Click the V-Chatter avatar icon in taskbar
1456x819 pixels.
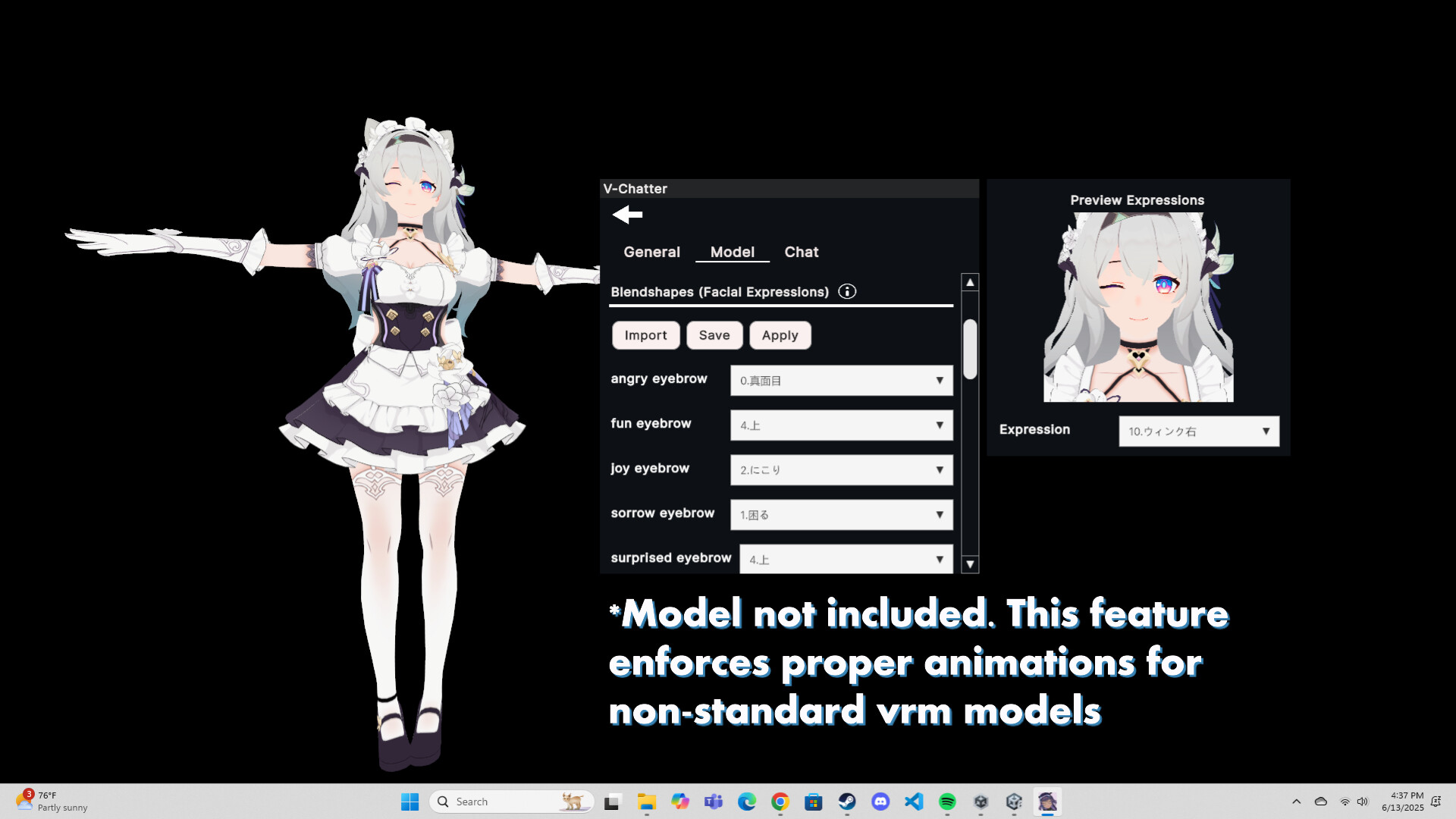1048,802
